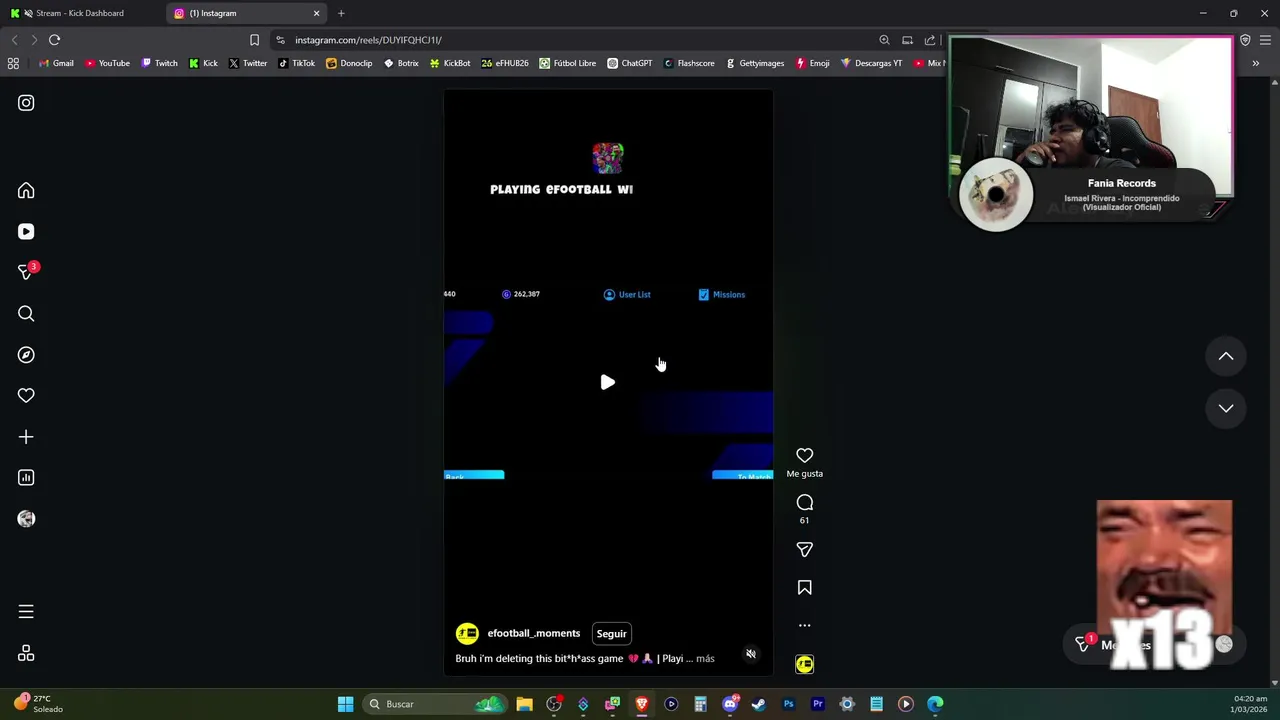1280x720 pixels.
Task: Open Reels in the Instagram sidebar
Action: [x=26, y=232]
